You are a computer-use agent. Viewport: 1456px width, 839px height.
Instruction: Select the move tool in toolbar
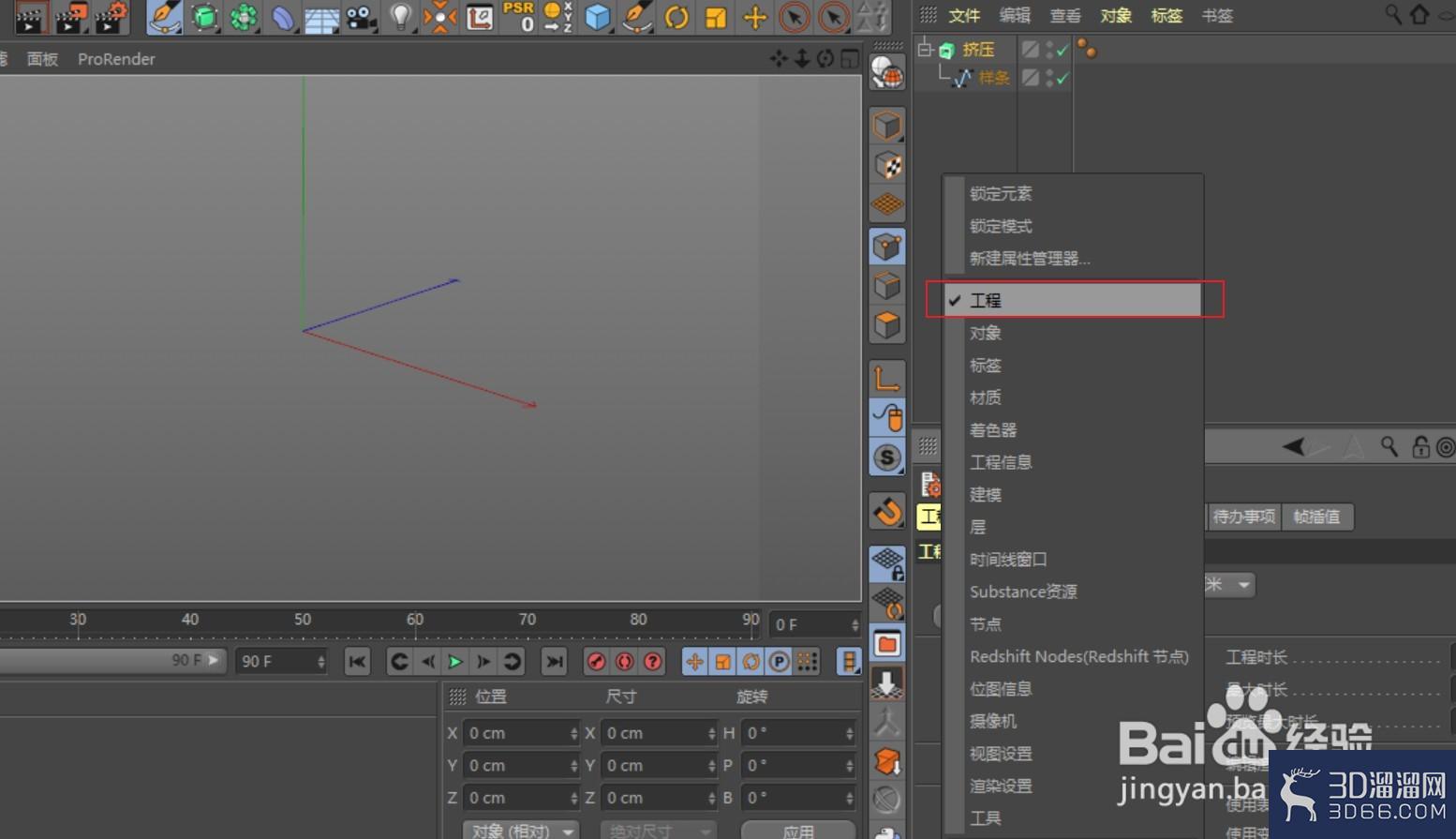(754, 16)
